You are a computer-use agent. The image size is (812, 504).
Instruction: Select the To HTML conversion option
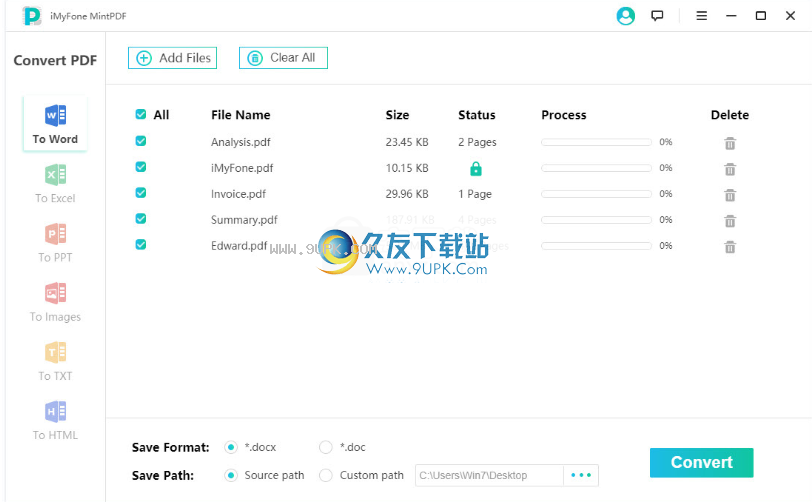55,420
